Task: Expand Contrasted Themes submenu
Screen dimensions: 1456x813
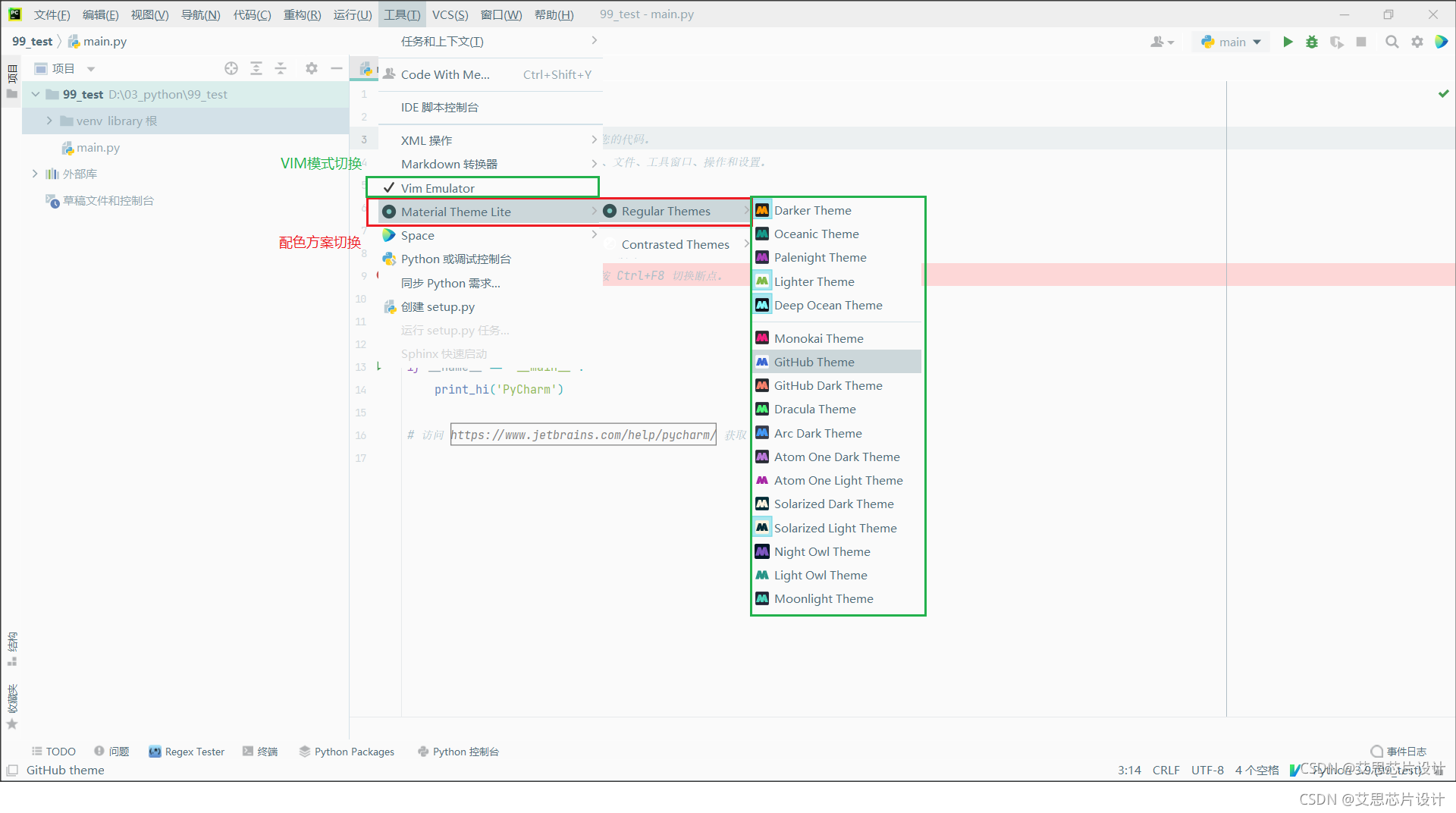Action: [x=675, y=244]
